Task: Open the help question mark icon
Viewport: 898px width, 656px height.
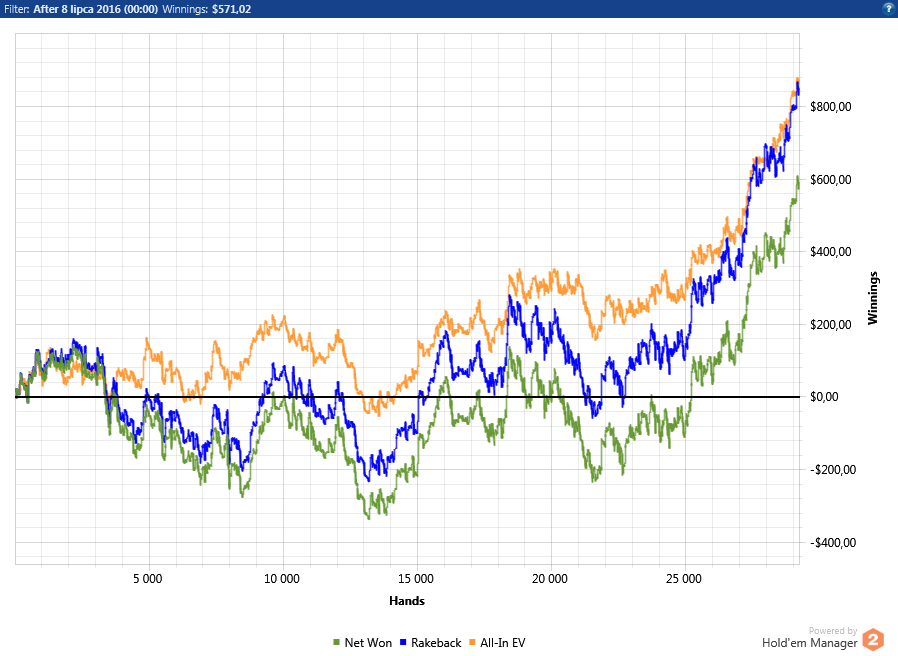Action: (889, 9)
